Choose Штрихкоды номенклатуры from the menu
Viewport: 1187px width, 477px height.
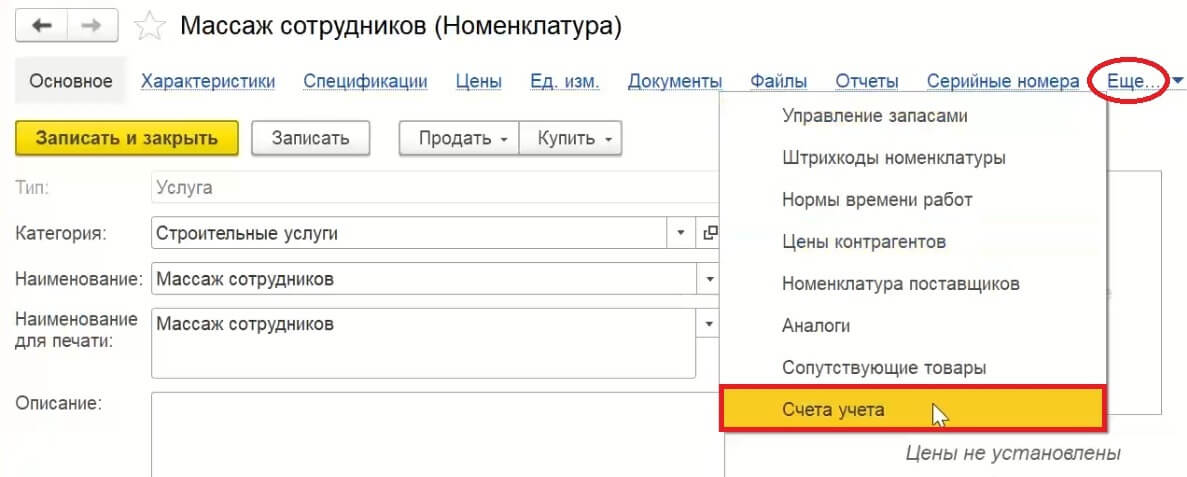click(x=913, y=158)
